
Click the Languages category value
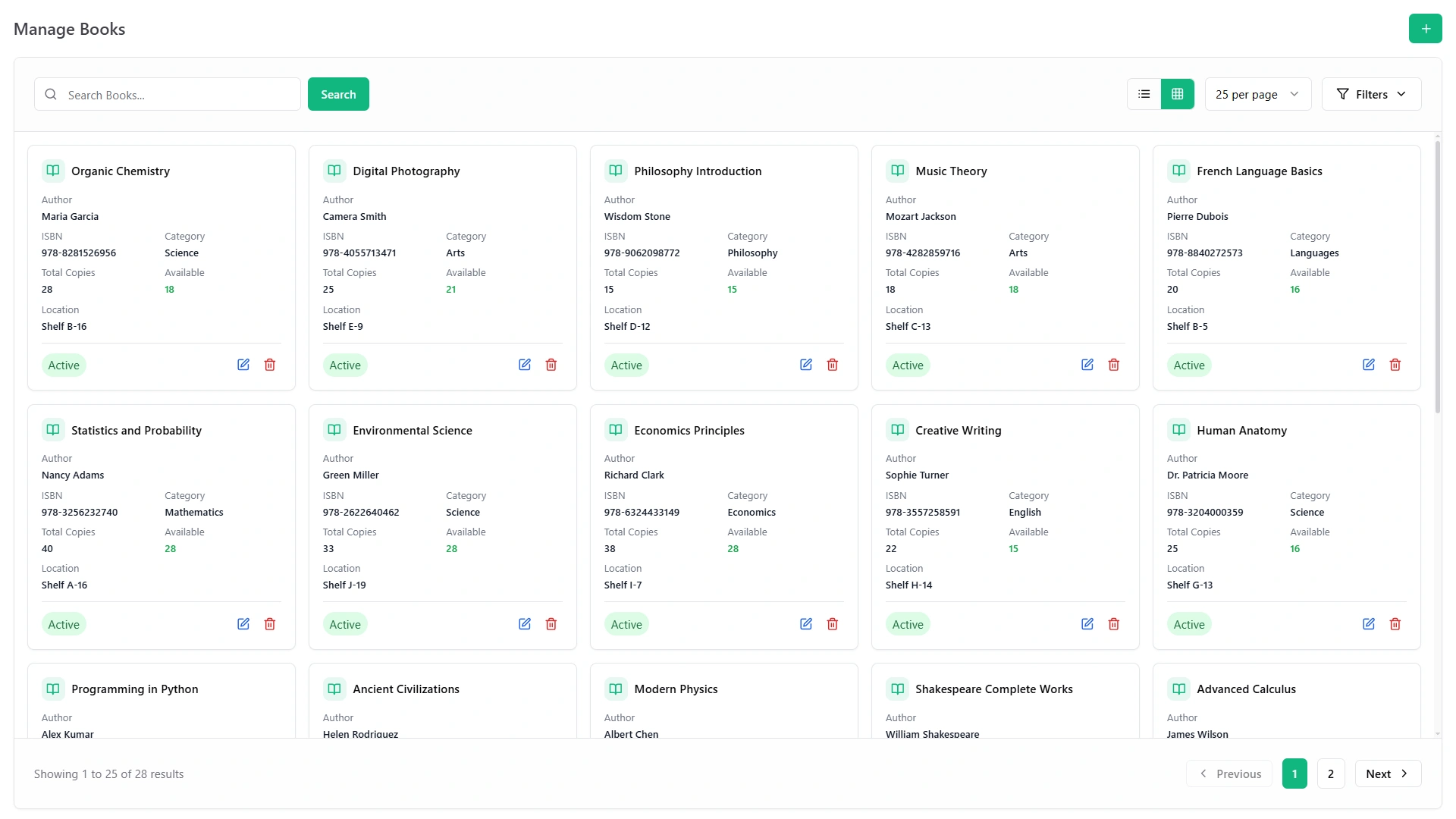point(1314,253)
